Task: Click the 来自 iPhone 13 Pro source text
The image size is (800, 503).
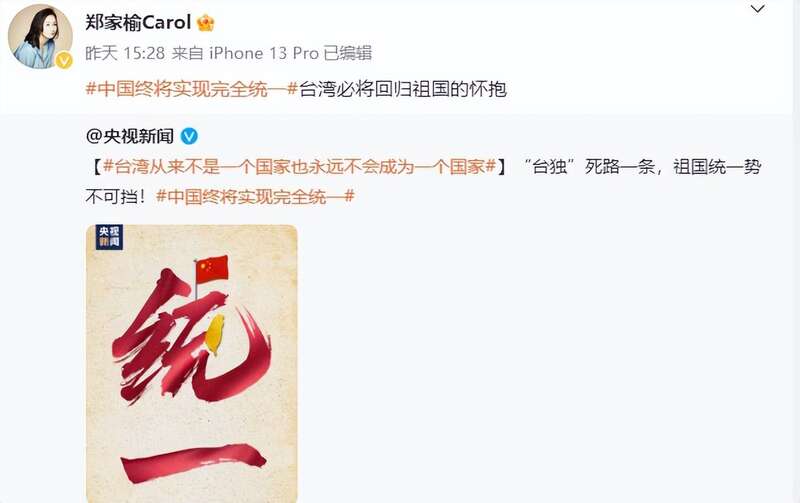Action: pyautogui.click(x=245, y=53)
